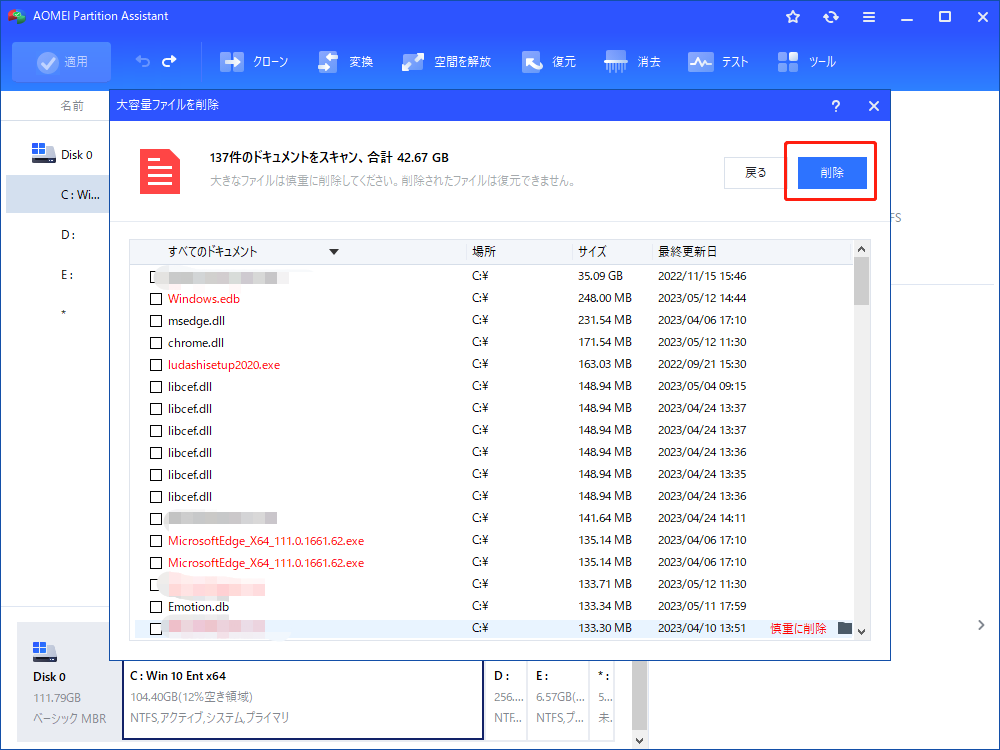Select the D: partition in left list
Viewport: 1000px width, 750px height.
(68, 235)
